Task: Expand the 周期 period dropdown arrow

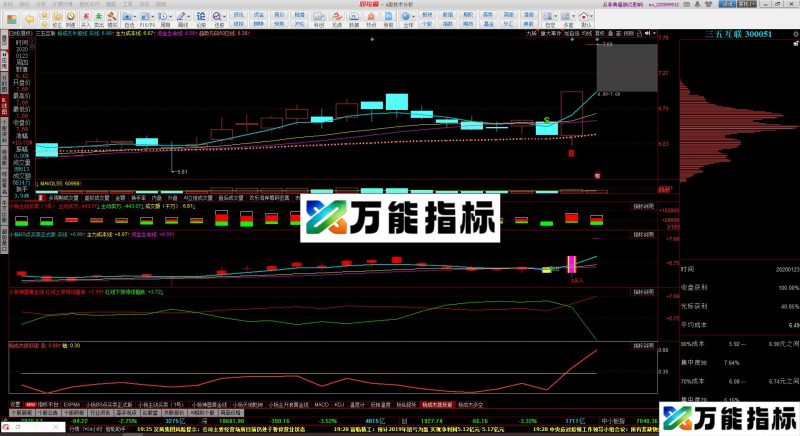Action: [x=170, y=17]
